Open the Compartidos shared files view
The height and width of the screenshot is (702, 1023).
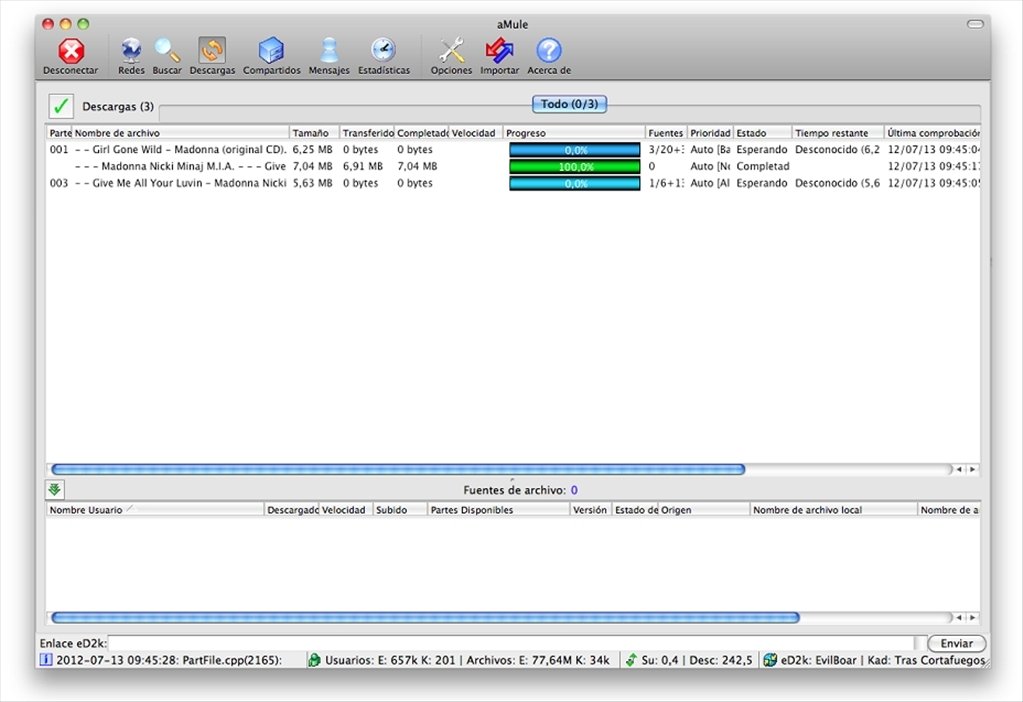pyautogui.click(x=271, y=57)
